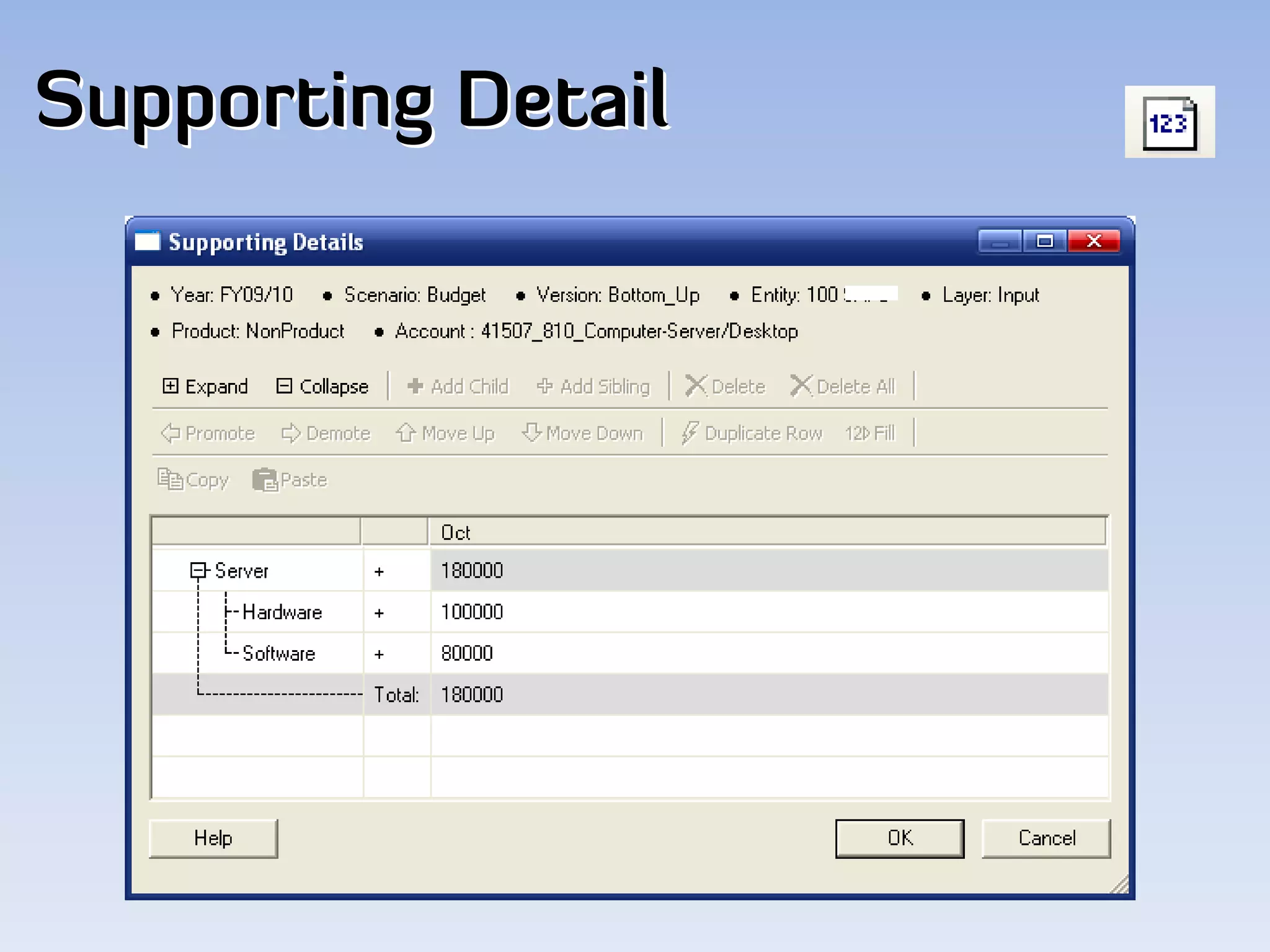Screen dimensions: 1270x952
Task: Collapse the Server tree node
Action: pos(198,570)
